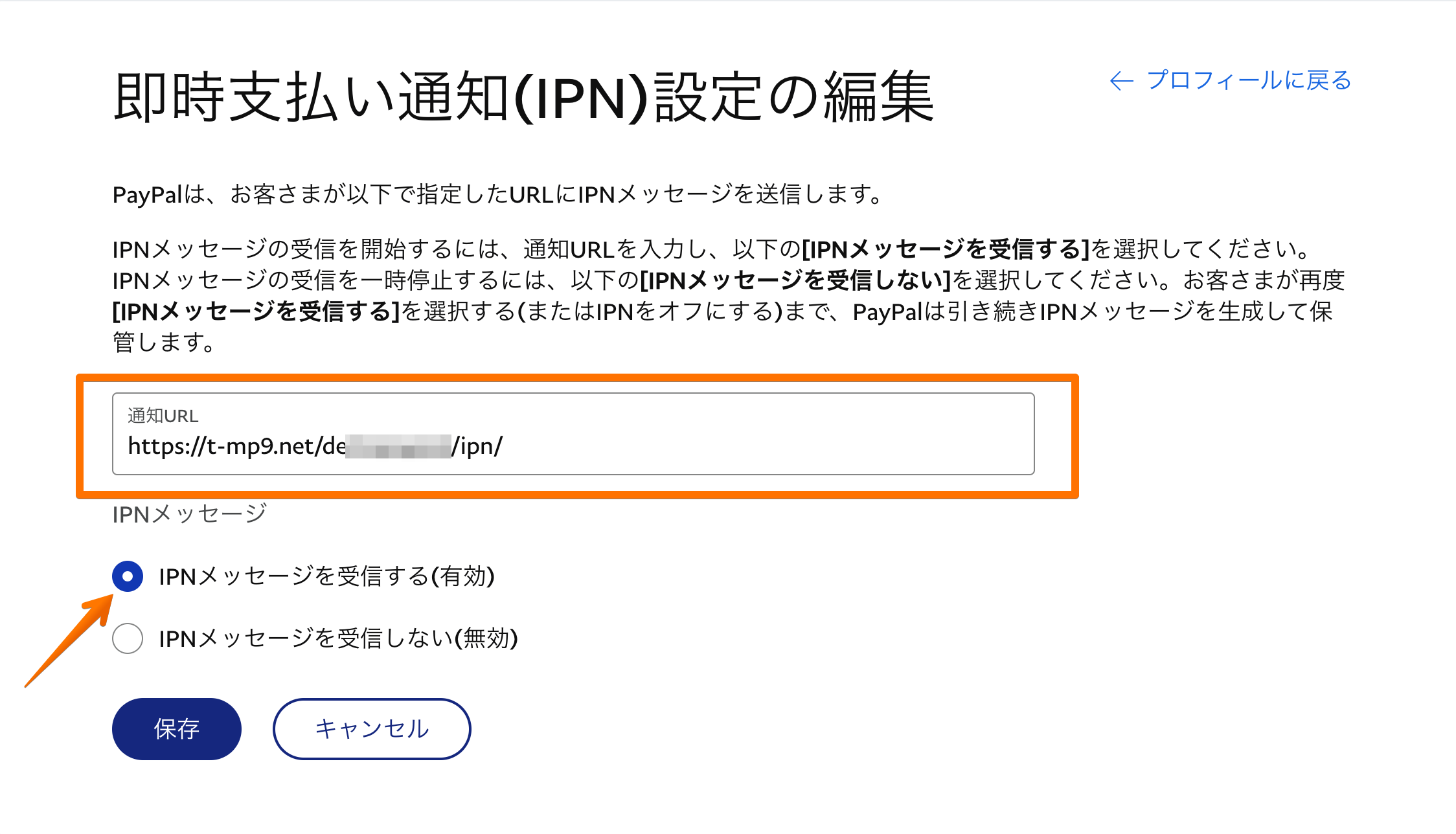Click the IPNメッセージを受信しない(無効) label text
This screenshot has height=834, width=1456.
pyautogui.click(x=338, y=638)
